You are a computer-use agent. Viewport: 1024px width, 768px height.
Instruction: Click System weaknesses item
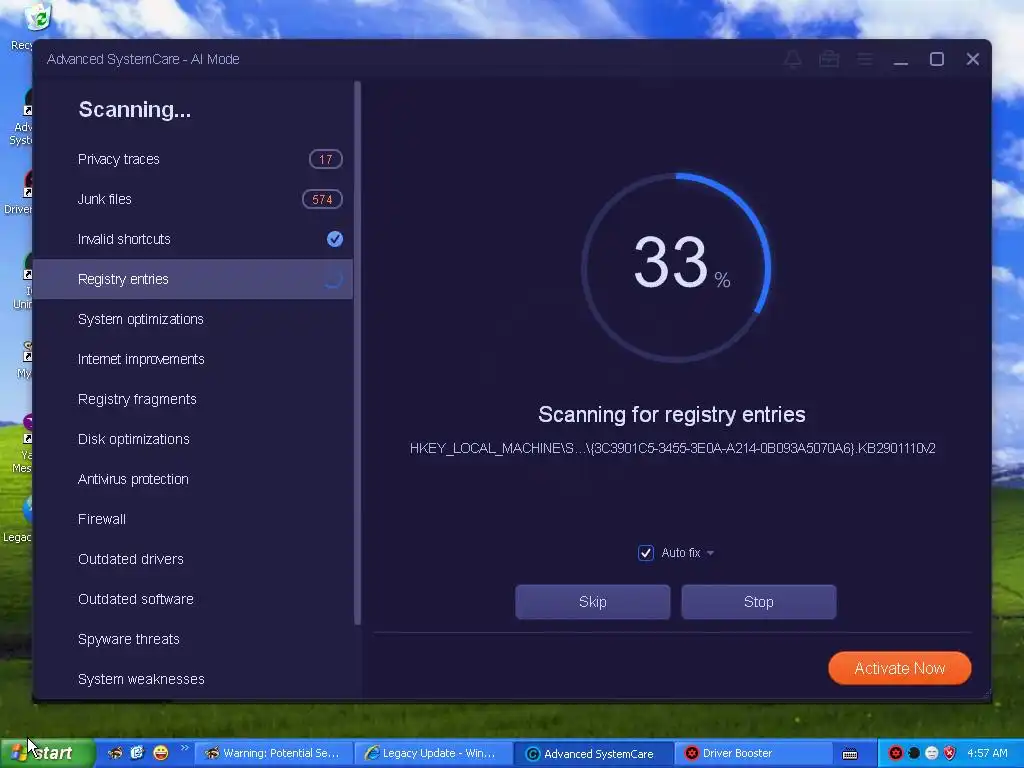(x=193, y=679)
